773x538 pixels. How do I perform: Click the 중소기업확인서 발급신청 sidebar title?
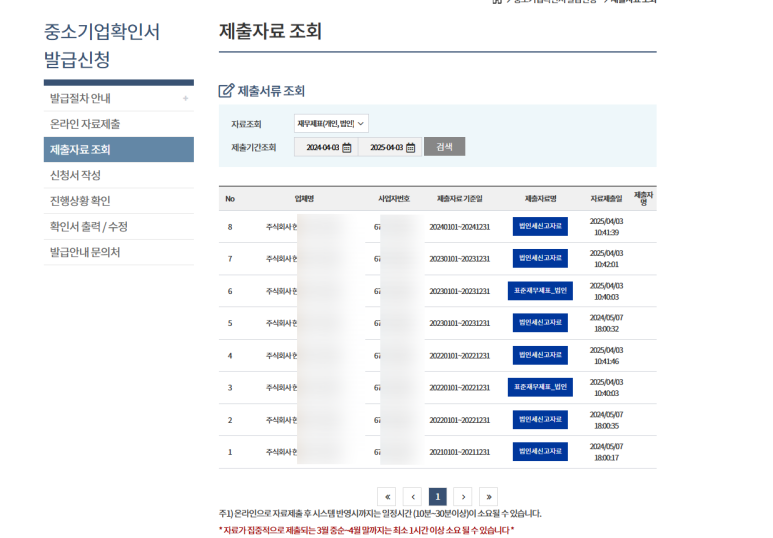point(102,45)
